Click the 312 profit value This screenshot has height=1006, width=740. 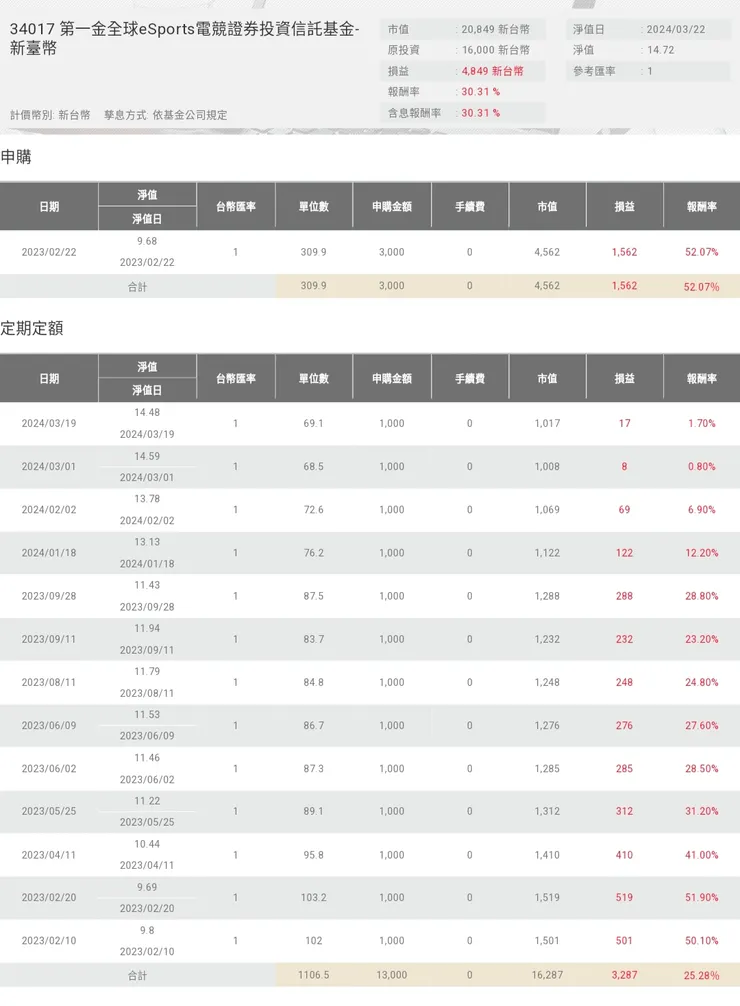tap(624, 811)
